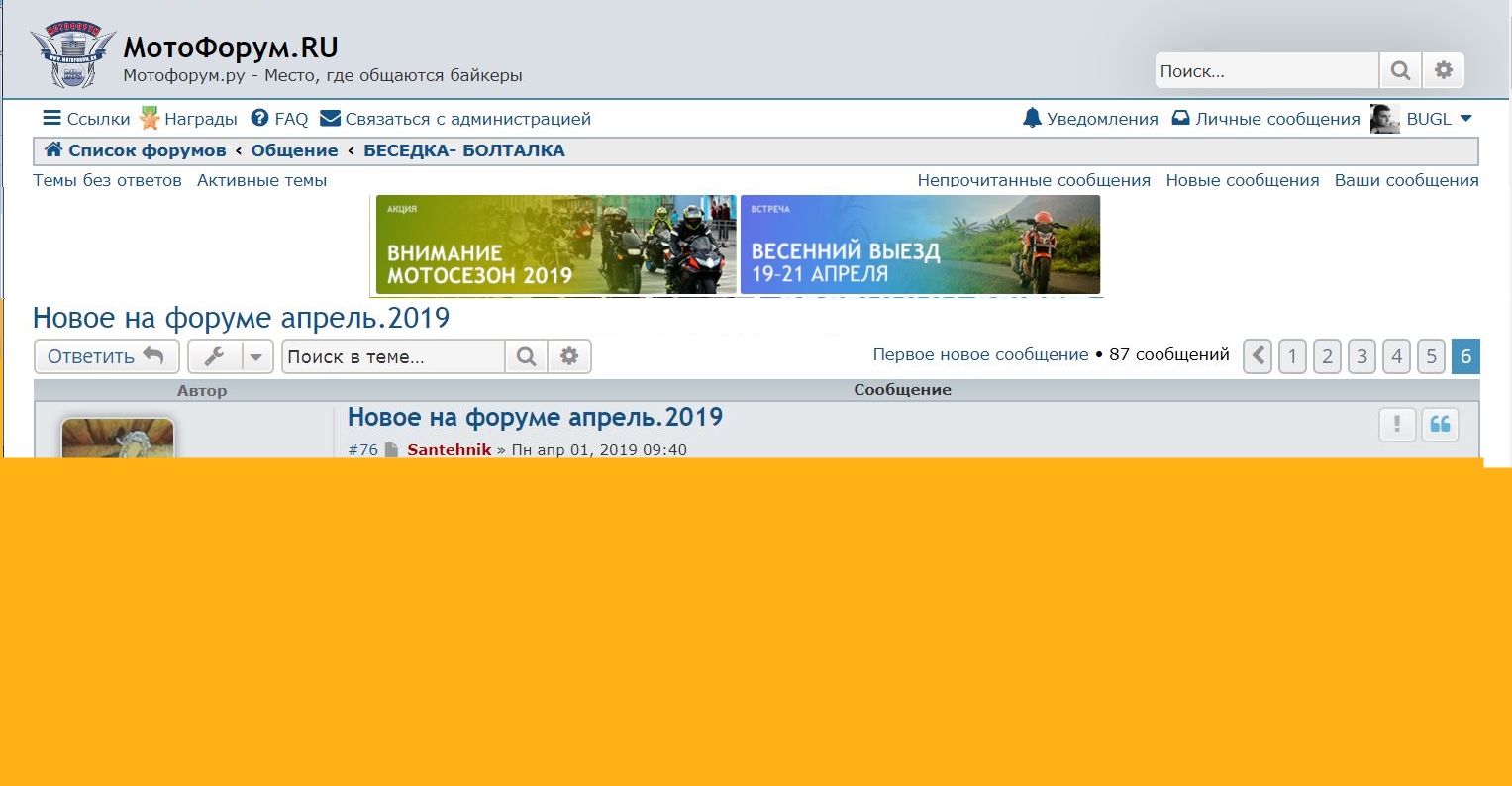Viewport: 1512px width, 786px height.
Task: Open the FAQ page
Action: 279,119
